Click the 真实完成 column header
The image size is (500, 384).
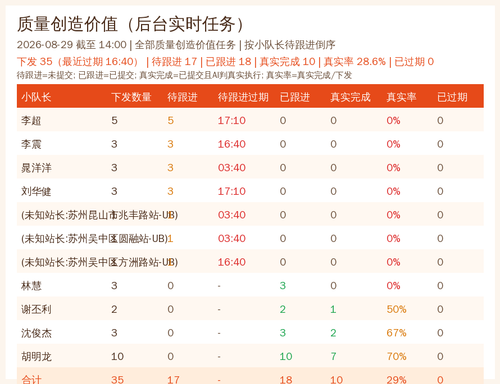[x=350, y=97]
